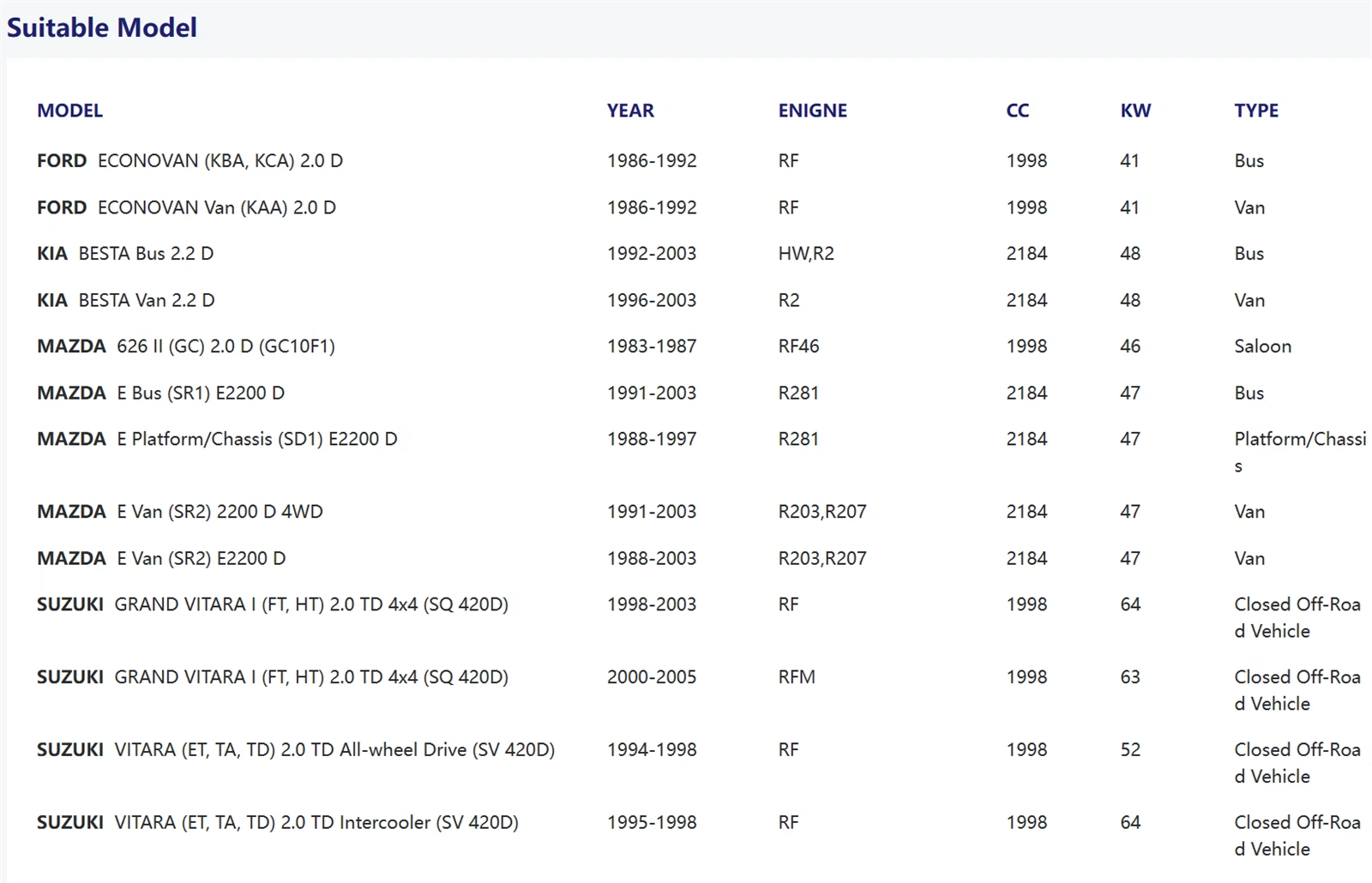The height and width of the screenshot is (883, 1372).
Task: Click engine 'R2' in KIA BESTA Van row
Action: pyautogui.click(x=789, y=300)
